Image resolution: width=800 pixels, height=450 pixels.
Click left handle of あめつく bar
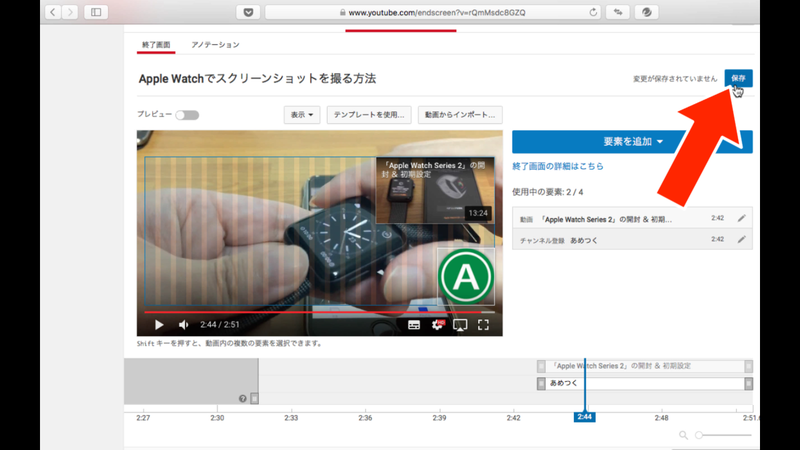(x=541, y=384)
